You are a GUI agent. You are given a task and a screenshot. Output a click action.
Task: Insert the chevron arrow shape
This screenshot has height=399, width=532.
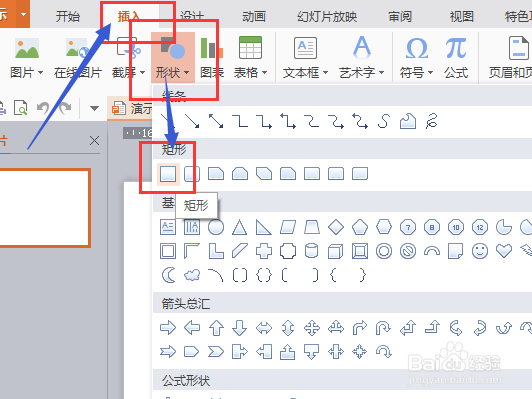216,352
